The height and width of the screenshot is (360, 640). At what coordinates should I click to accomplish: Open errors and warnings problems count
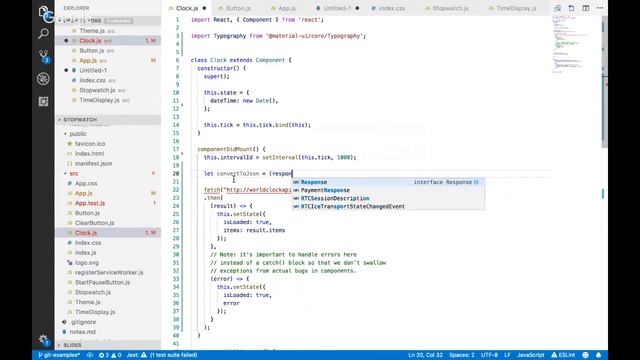pos(110,355)
